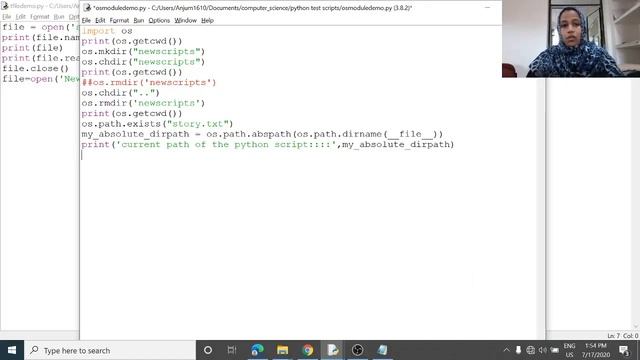
Task: Open Format menu in background filedemo.py window
Action: pyautogui.click(x=40, y=17)
